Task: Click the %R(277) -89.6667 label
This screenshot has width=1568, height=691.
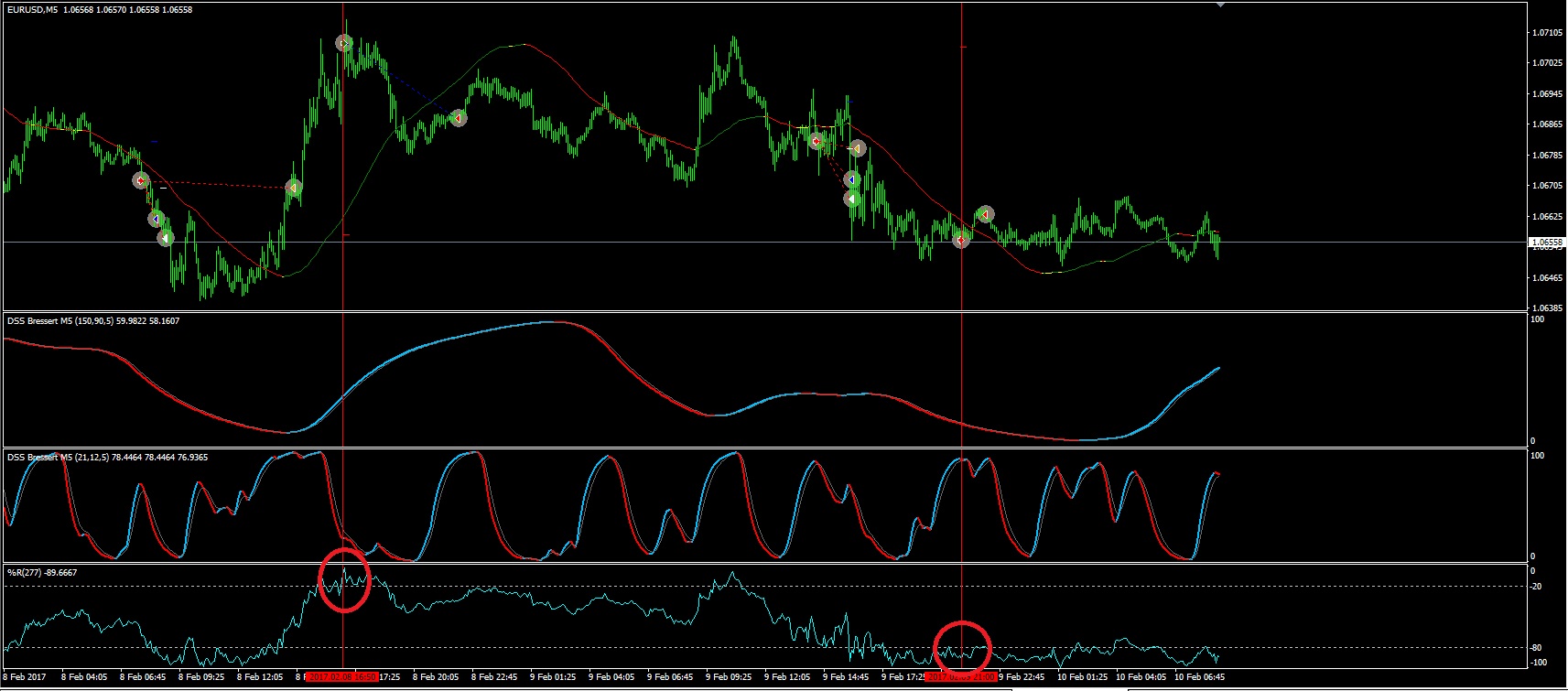Action: [x=42, y=573]
